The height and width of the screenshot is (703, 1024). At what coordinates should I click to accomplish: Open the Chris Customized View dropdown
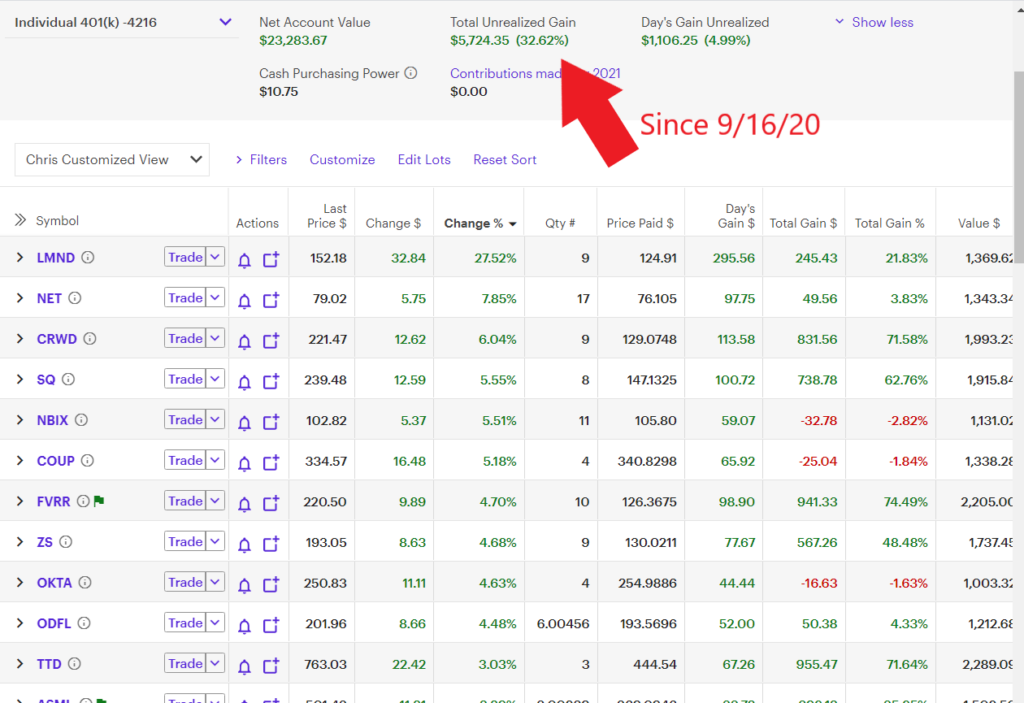tap(112, 159)
